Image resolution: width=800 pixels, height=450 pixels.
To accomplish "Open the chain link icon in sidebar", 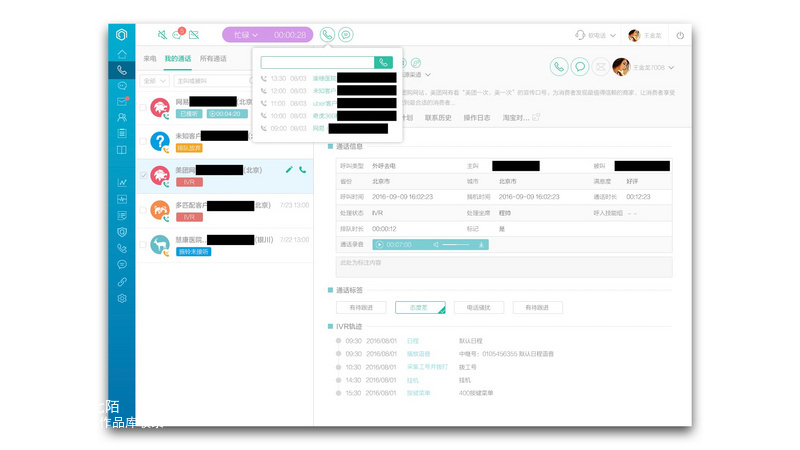I will tap(121, 282).
